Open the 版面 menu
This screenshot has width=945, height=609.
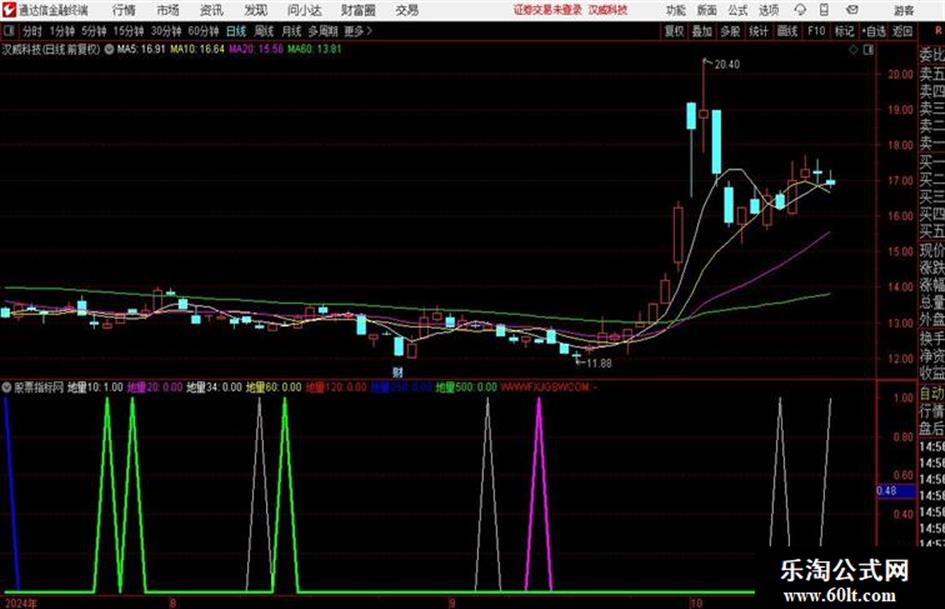click(707, 10)
